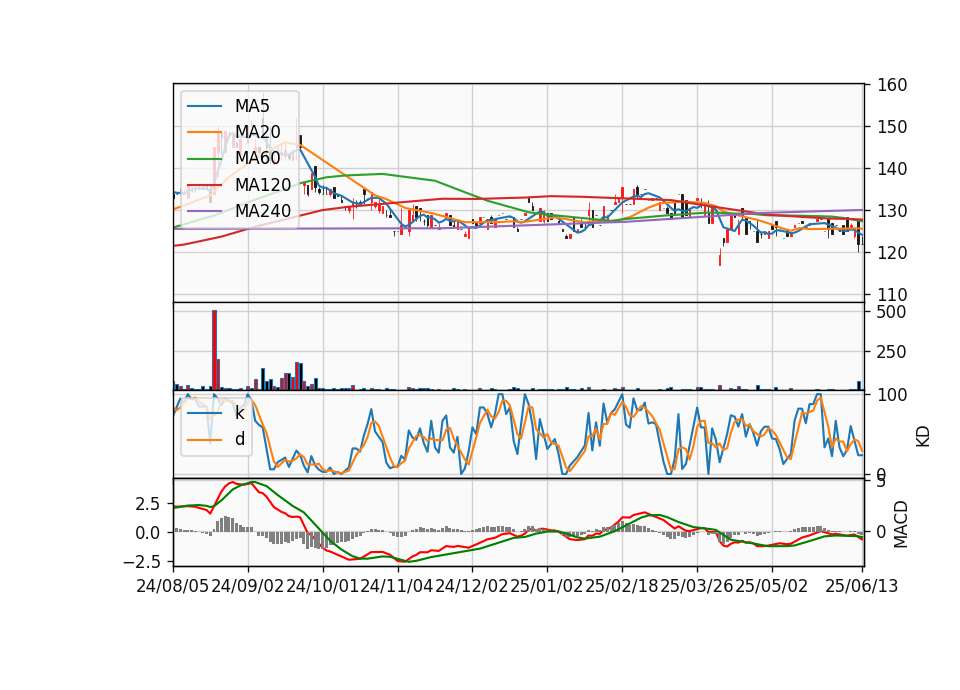
Task: Click the 24/10/01 date axis label
Action: tap(323, 586)
